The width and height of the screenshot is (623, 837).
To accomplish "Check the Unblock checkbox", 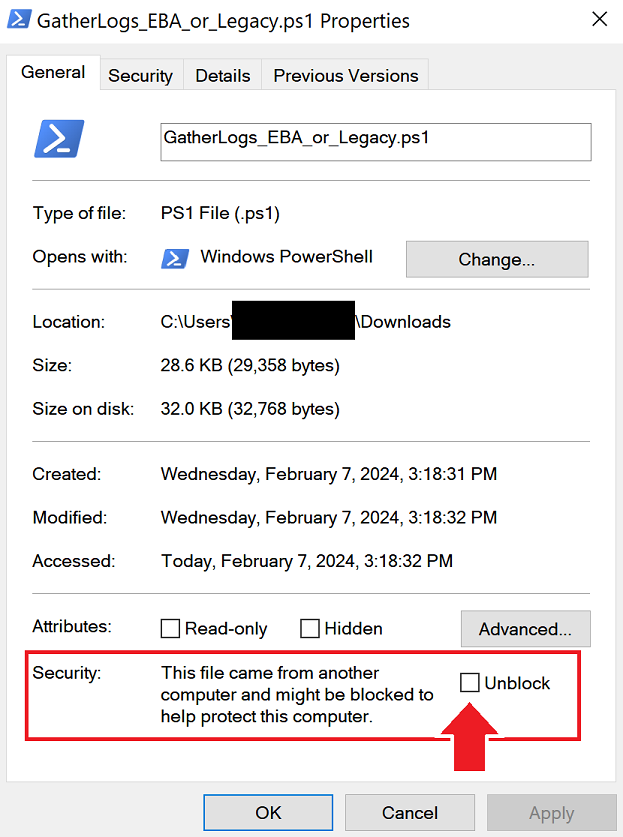I will pyautogui.click(x=470, y=683).
